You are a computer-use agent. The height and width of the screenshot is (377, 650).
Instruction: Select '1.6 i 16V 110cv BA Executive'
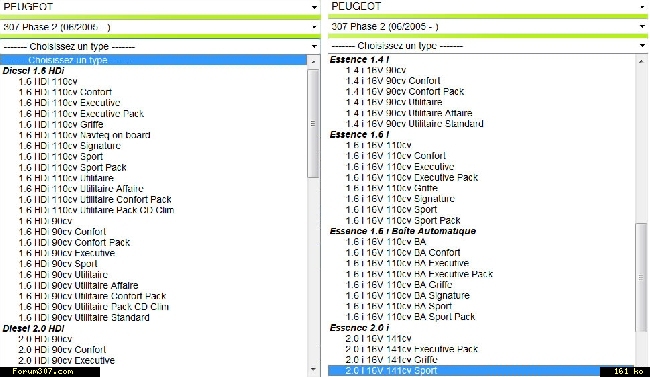click(x=407, y=264)
